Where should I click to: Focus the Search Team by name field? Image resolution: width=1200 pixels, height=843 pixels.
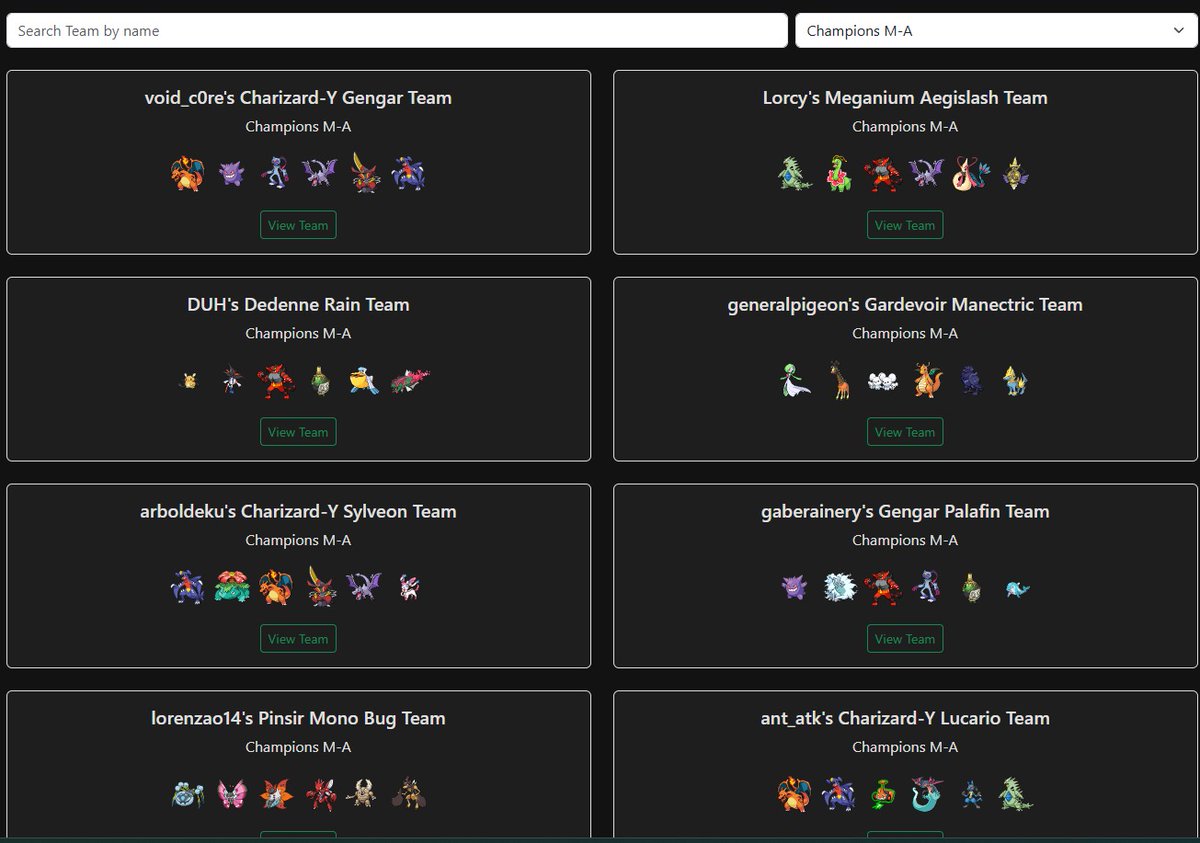coord(397,31)
